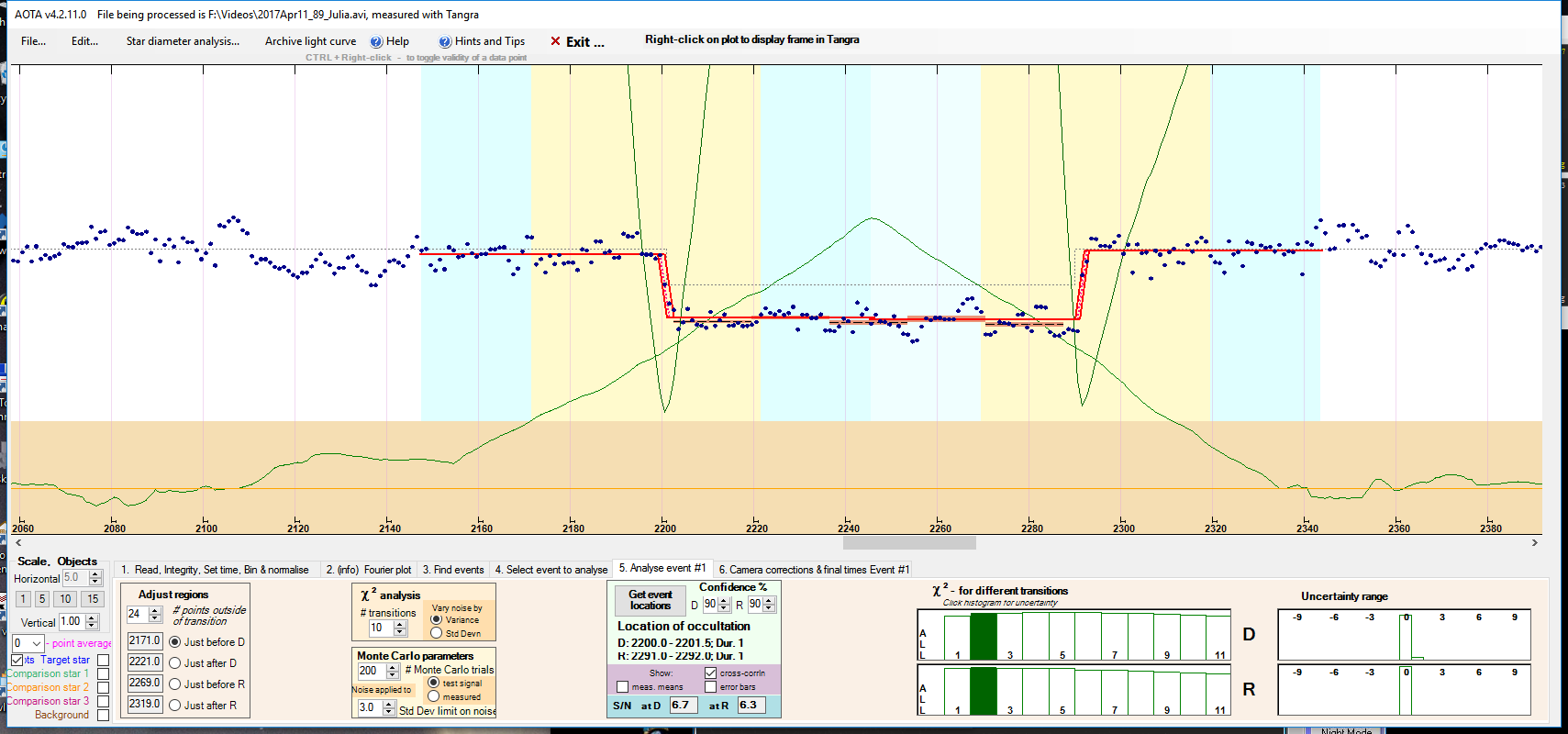Set horizontal scale to 1
This screenshot has width=1568, height=734.
point(23,599)
